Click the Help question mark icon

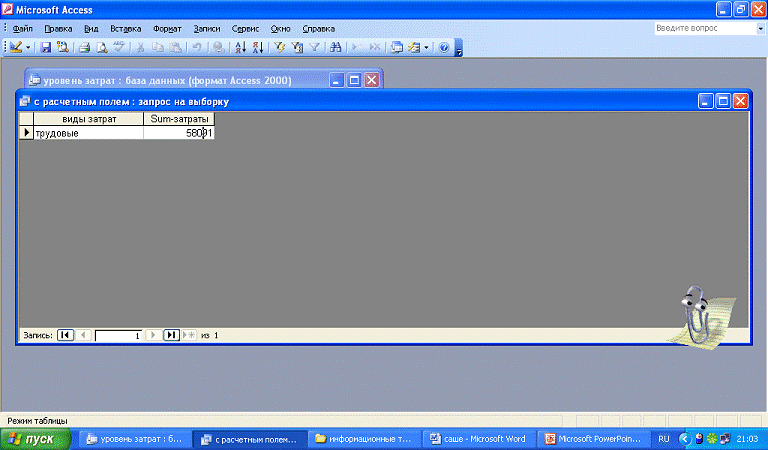pyautogui.click(x=444, y=47)
